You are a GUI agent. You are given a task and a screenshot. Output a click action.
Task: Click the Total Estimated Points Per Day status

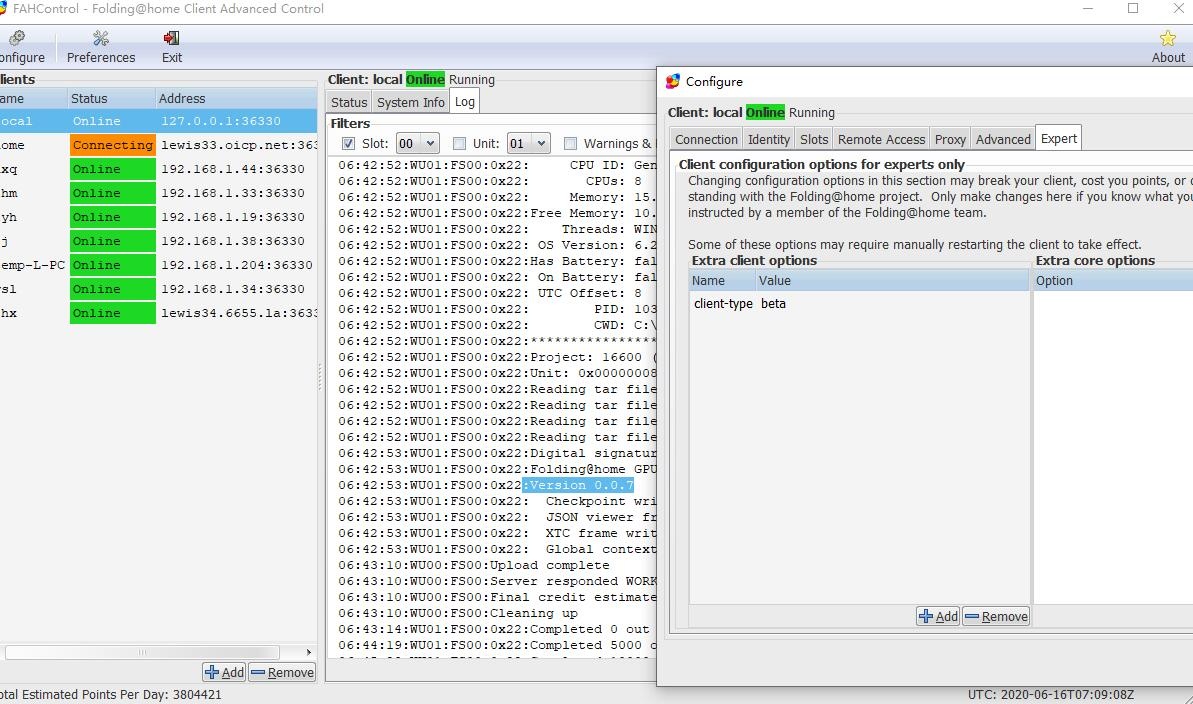click(x=110, y=694)
